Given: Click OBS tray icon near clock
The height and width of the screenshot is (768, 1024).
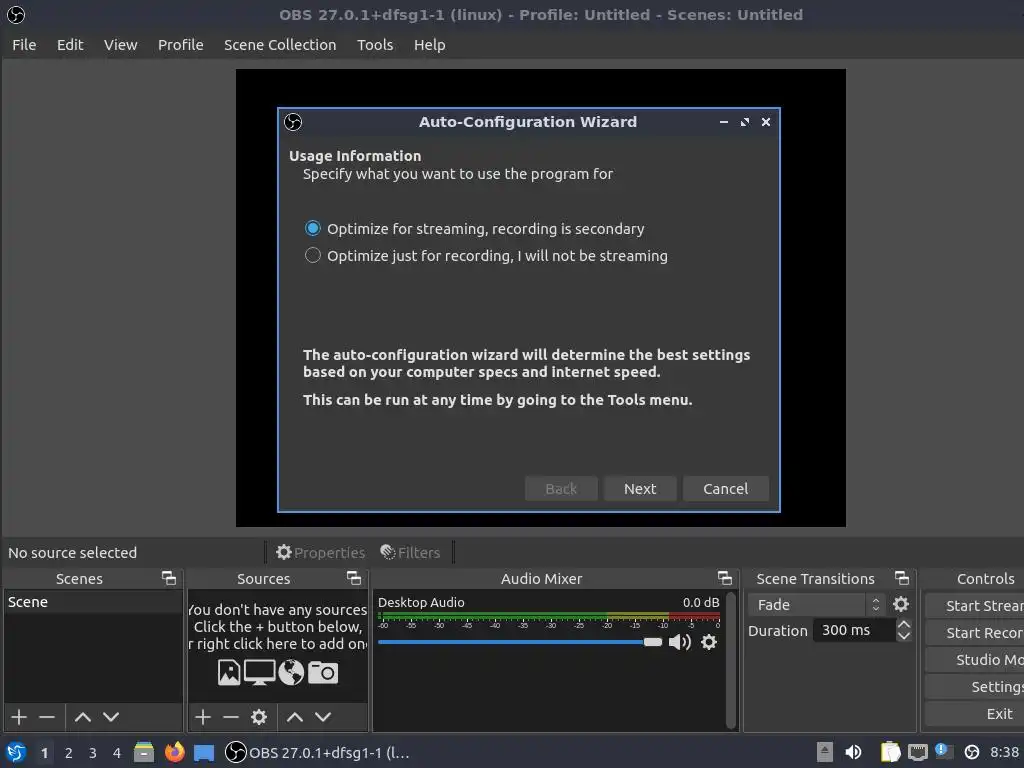Looking at the screenshot, I should (972, 752).
